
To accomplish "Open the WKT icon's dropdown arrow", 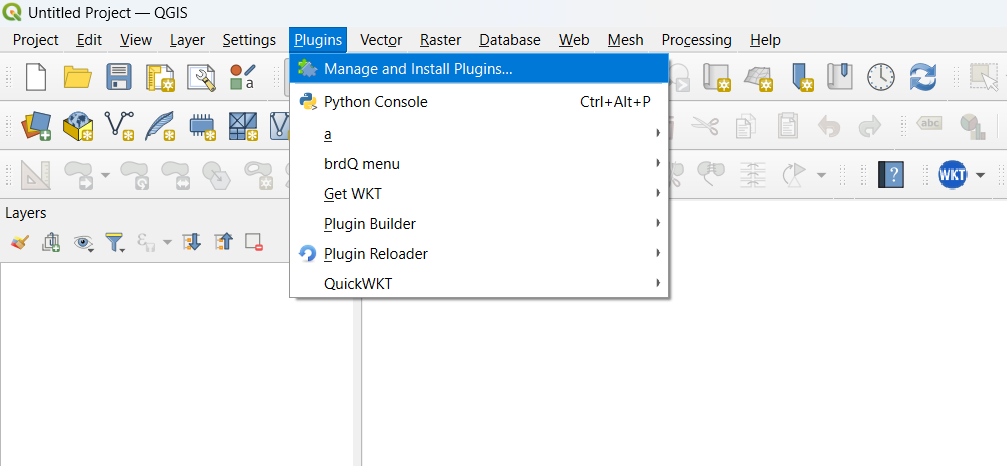I will pos(980,175).
